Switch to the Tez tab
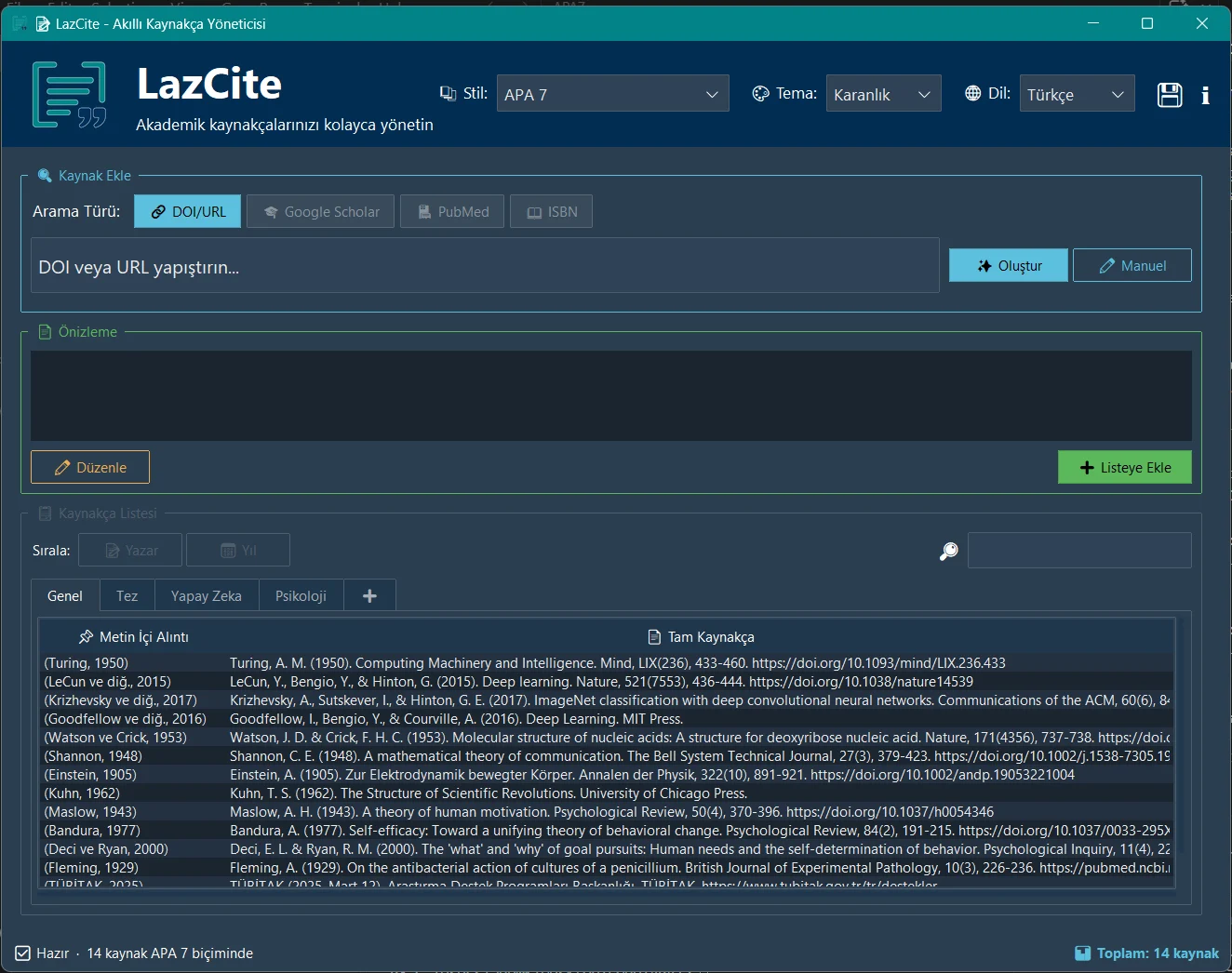This screenshot has width=1232, height=973. 127,595
